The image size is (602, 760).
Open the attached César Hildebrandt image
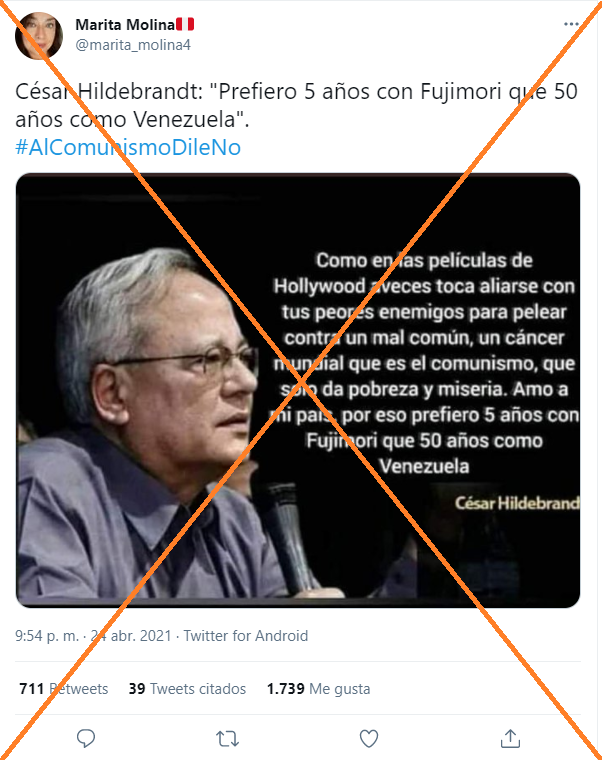[298, 390]
